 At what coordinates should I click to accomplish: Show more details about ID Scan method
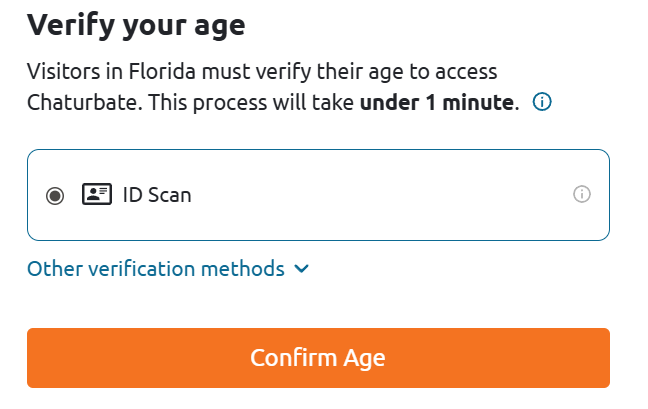(581, 194)
